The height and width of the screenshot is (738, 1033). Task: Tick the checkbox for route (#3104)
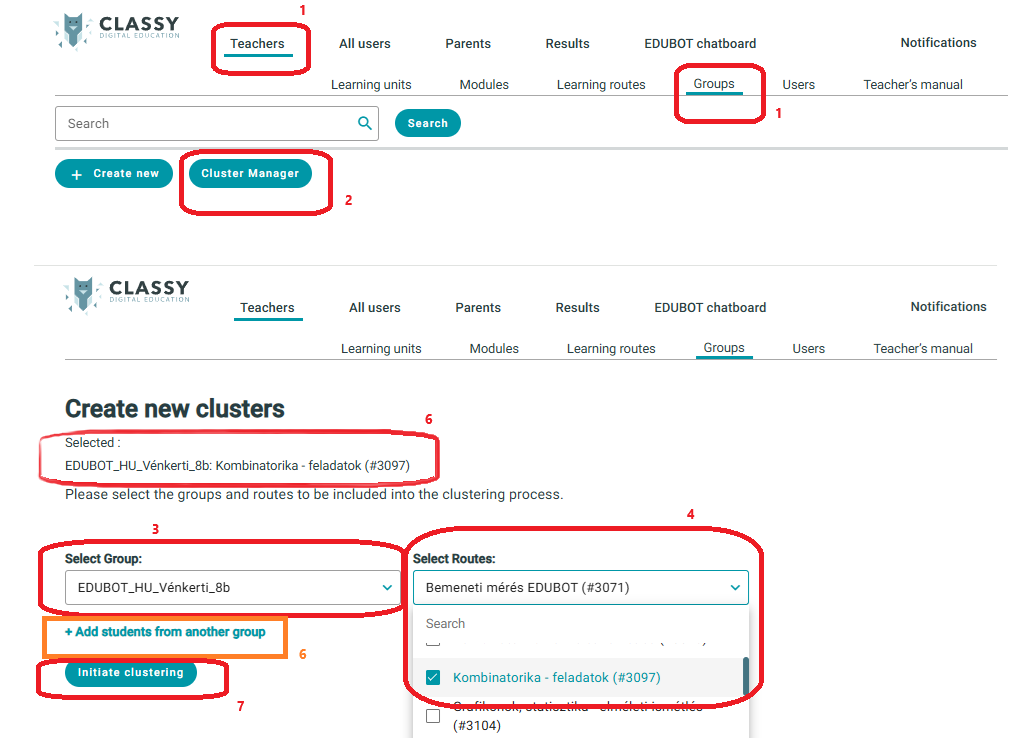[x=433, y=716]
